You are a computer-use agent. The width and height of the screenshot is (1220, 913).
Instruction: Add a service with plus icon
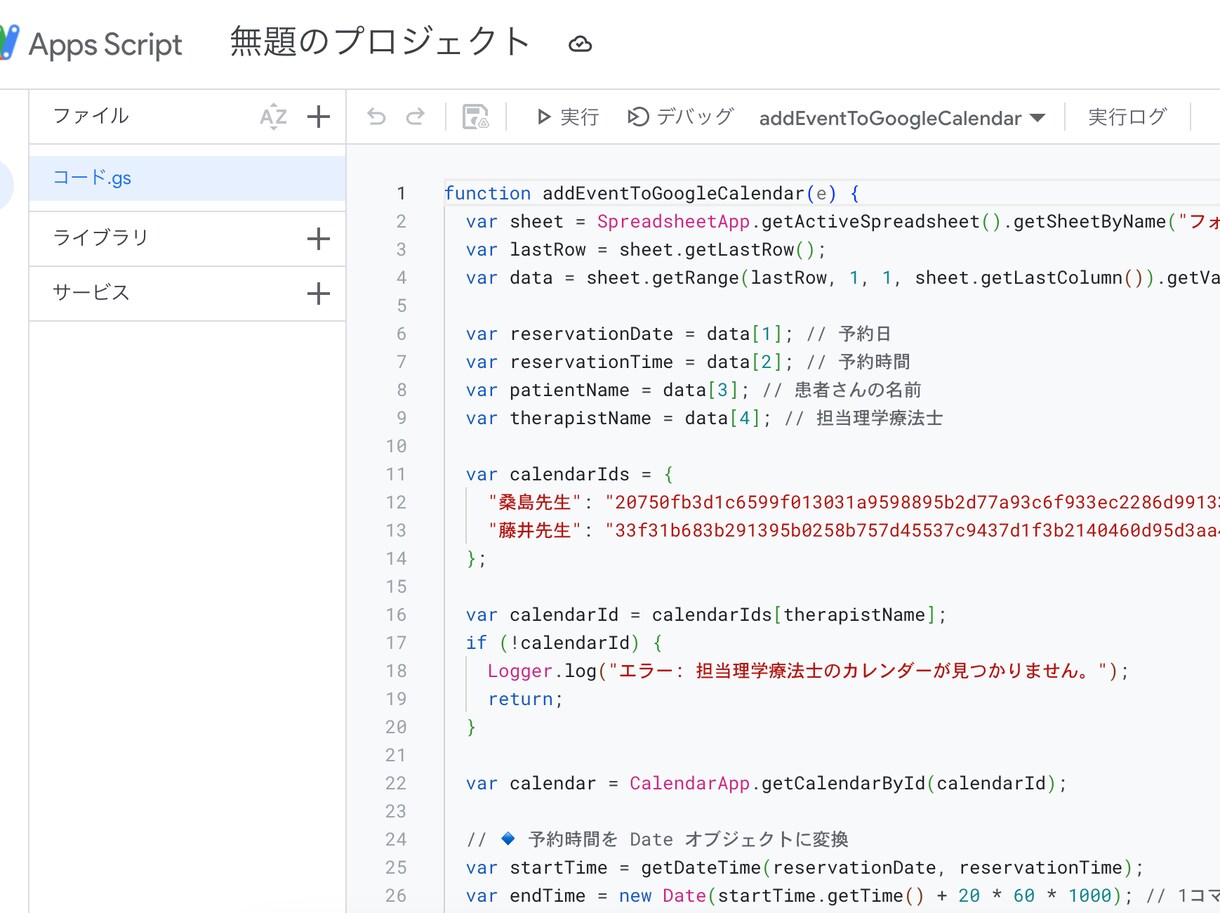pyautogui.click(x=318, y=293)
